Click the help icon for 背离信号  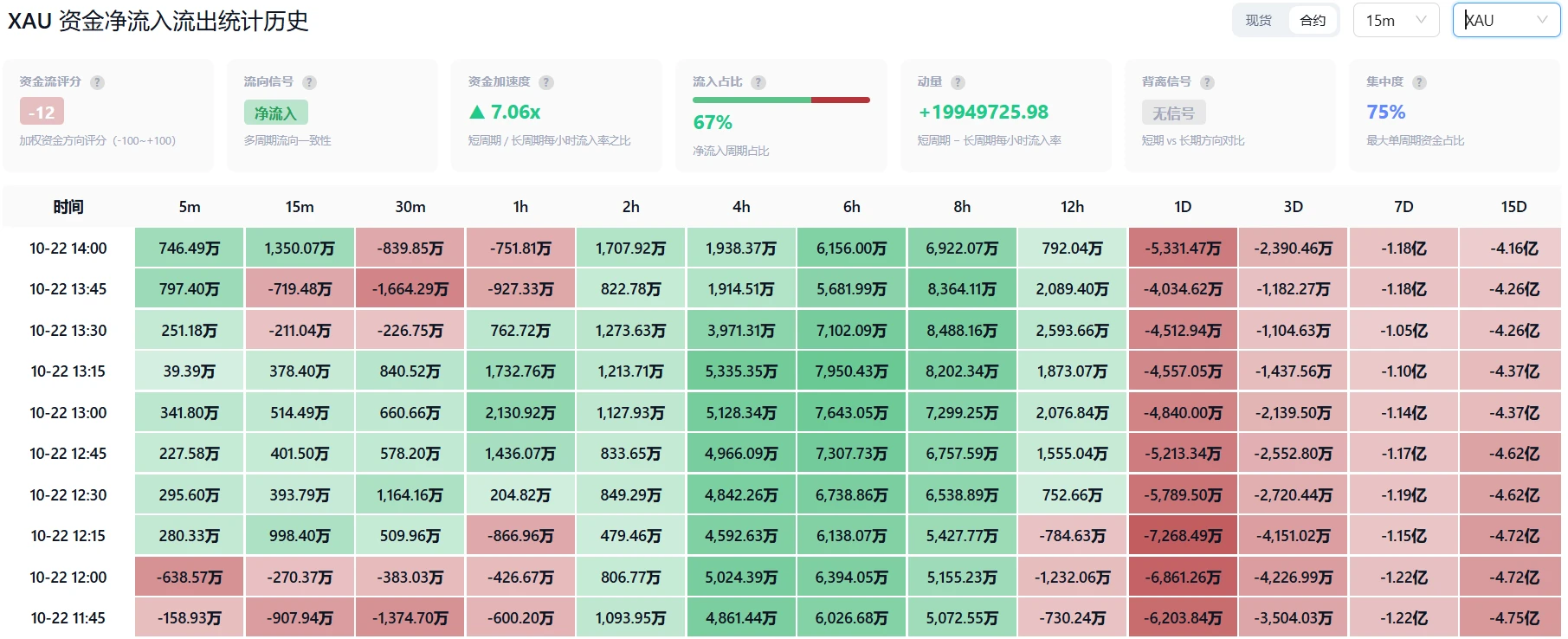[x=1207, y=82]
